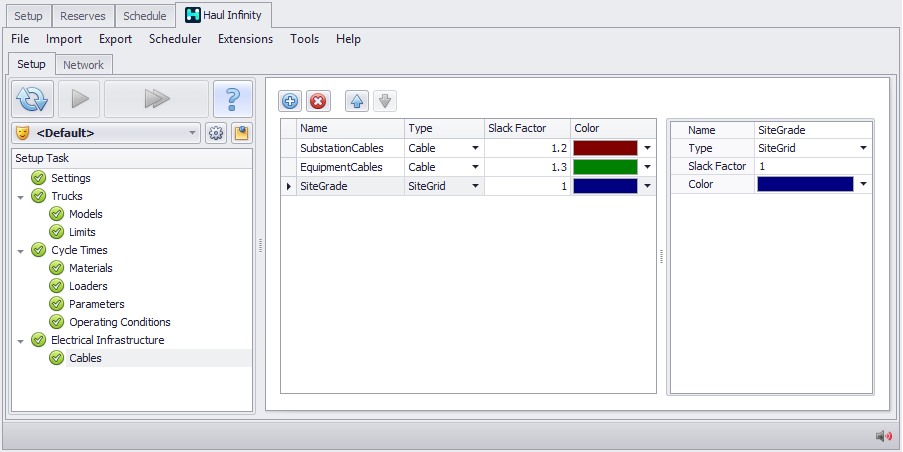This screenshot has height=452, width=903.
Task: Collapse the Trucks tree node
Action: click(x=21, y=197)
